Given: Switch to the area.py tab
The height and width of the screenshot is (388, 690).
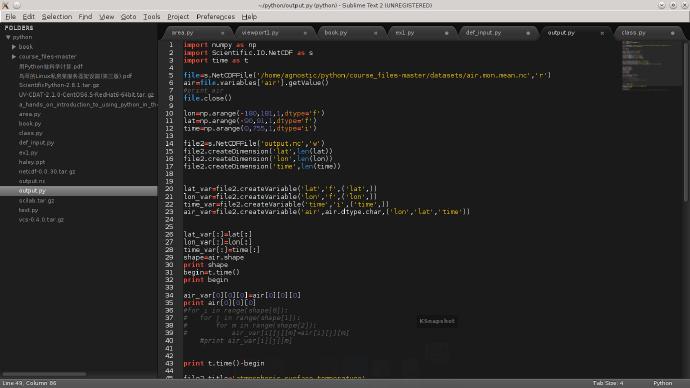Looking at the screenshot, I should [x=182, y=33].
